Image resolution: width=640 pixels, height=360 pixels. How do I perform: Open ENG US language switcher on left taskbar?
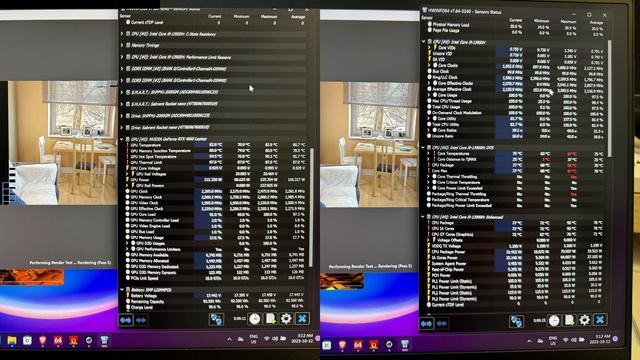point(253,339)
